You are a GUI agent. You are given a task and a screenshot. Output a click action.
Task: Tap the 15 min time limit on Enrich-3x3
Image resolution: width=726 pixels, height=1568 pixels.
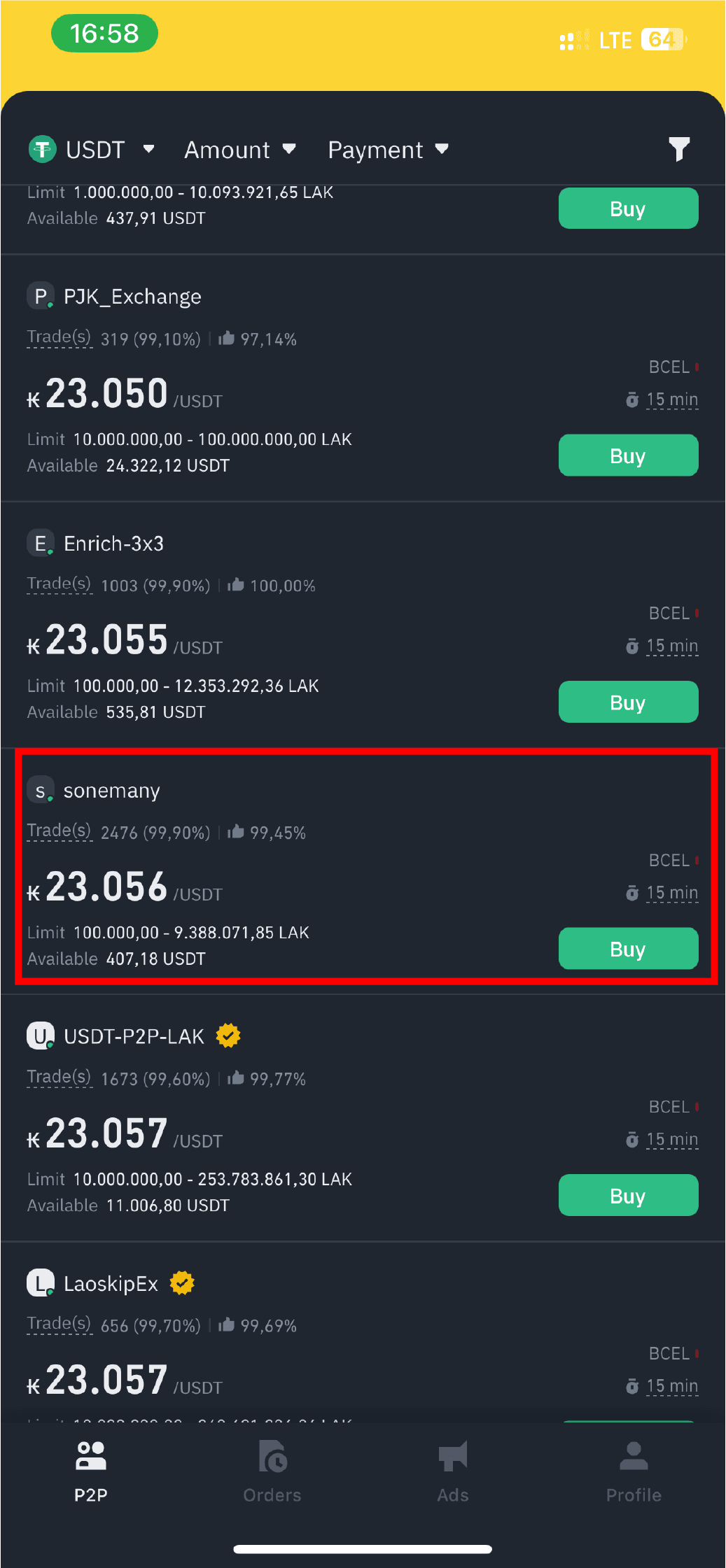tap(671, 646)
